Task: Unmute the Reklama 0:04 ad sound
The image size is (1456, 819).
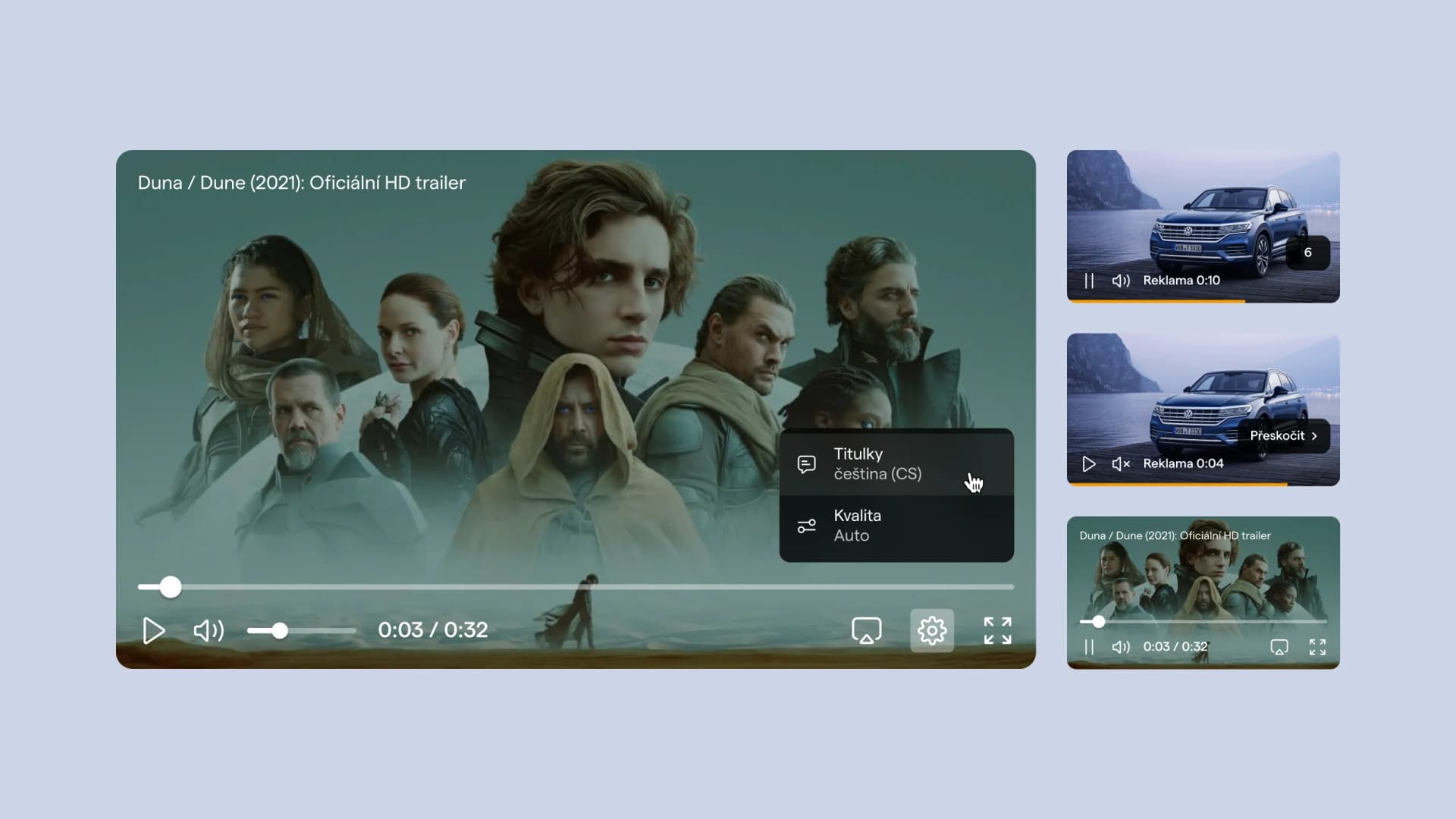Action: [x=1121, y=463]
